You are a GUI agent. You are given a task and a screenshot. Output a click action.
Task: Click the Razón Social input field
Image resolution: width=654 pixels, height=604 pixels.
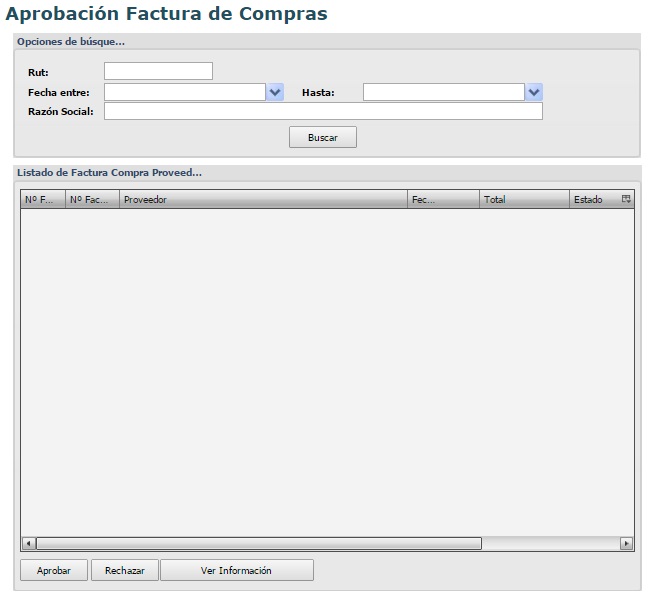click(323, 111)
